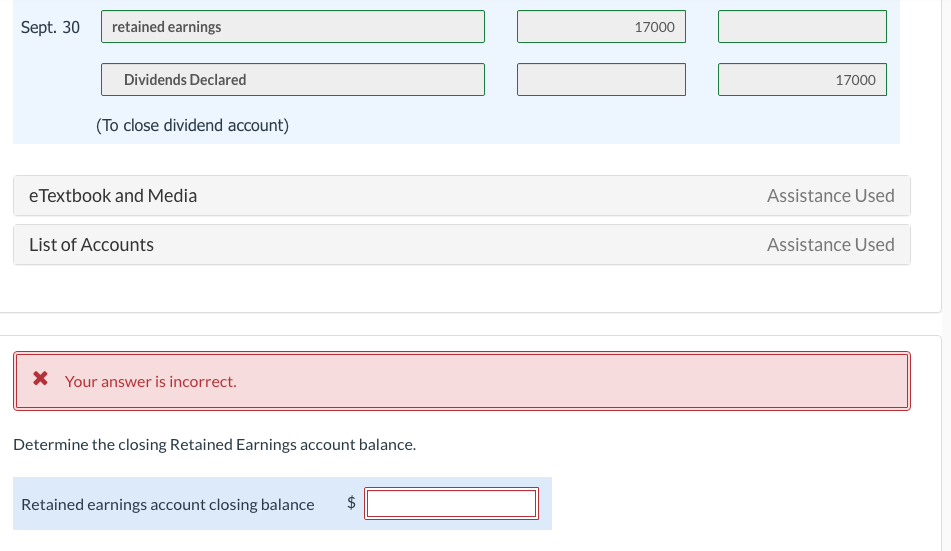Click the 'Dividends Declared' account title field
Screen dimensions: 951x551
(x=293, y=79)
